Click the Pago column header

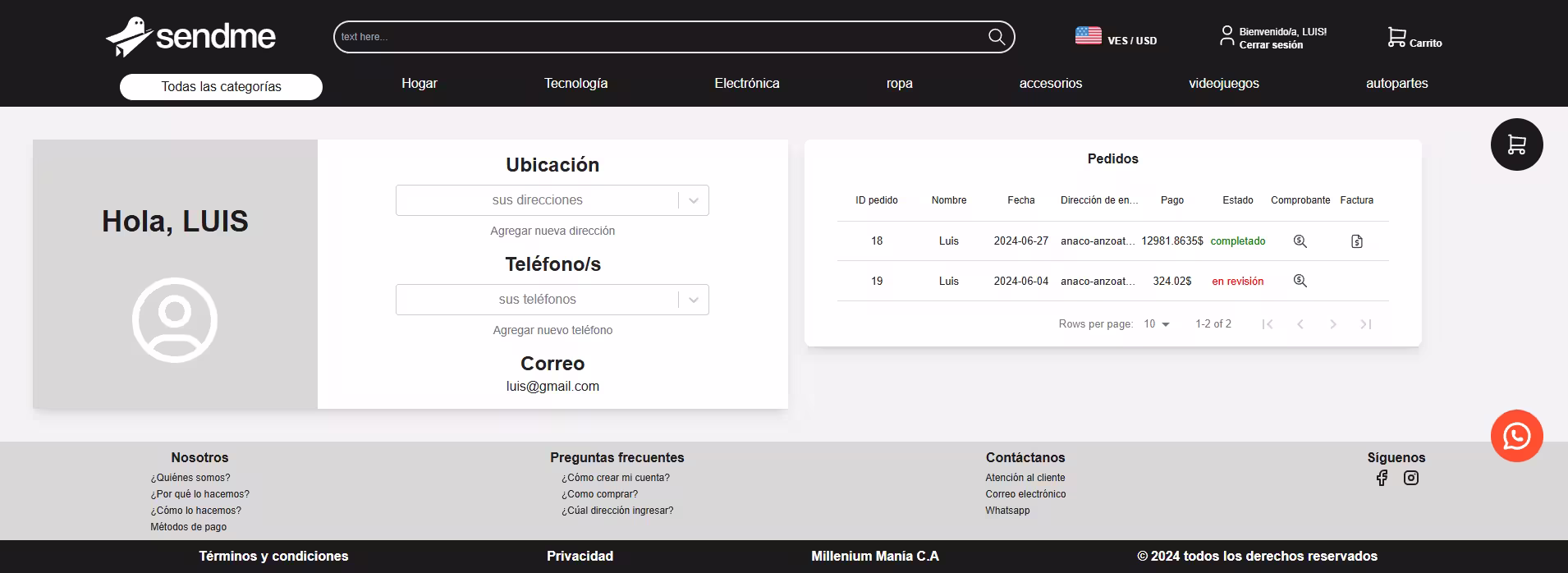point(1171,200)
